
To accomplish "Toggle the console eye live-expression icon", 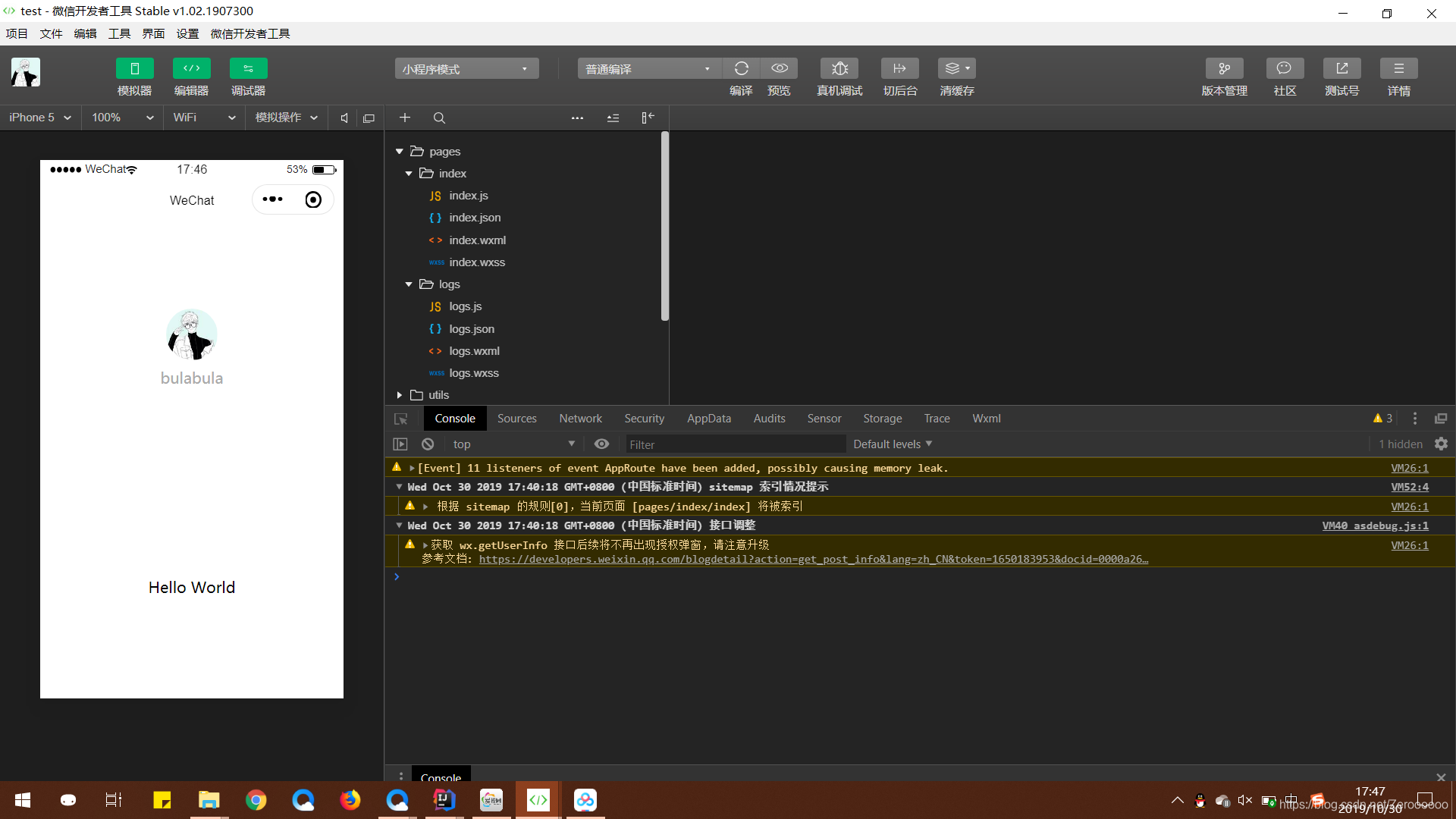I will 601,444.
